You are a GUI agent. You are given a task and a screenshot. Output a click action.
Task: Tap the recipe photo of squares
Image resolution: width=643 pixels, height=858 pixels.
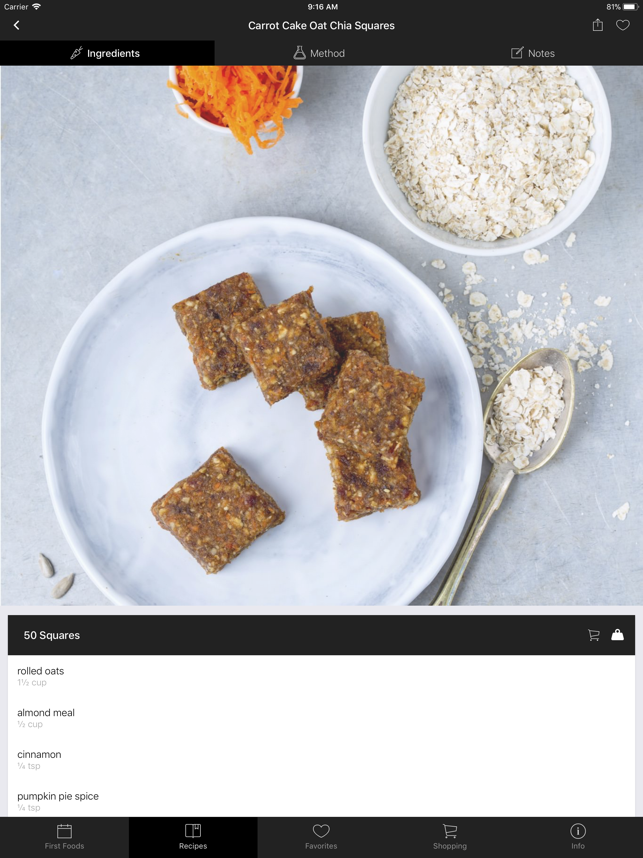tap(321, 335)
